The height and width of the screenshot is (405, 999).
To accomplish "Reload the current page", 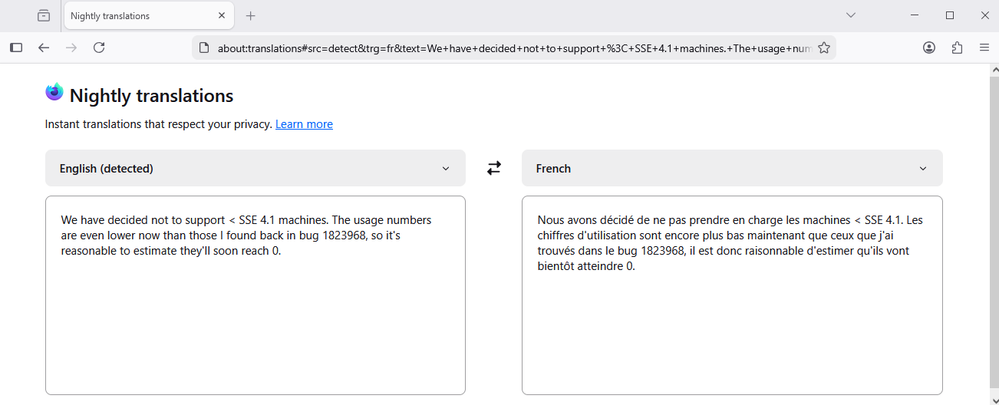I will [x=99, y=47].
